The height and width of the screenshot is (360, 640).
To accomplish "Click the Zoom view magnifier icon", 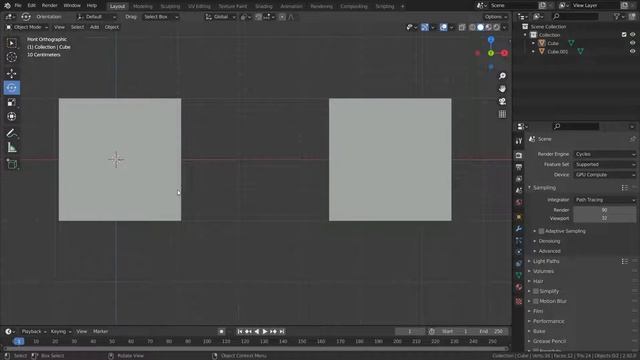I will point(502,76).
